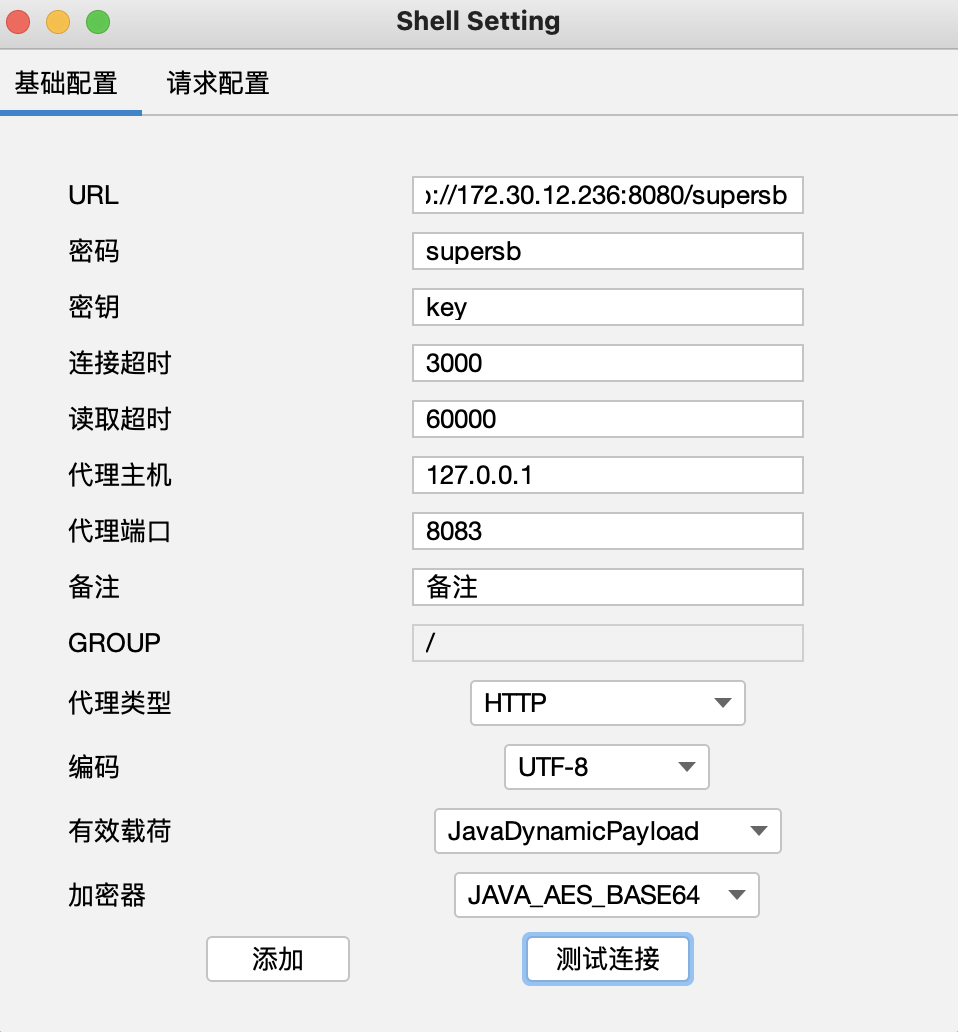Image resolution: width=958 pixels, height=1032 pixels.
Task: Maximize the window using the green button
Action: pos(97,21)
